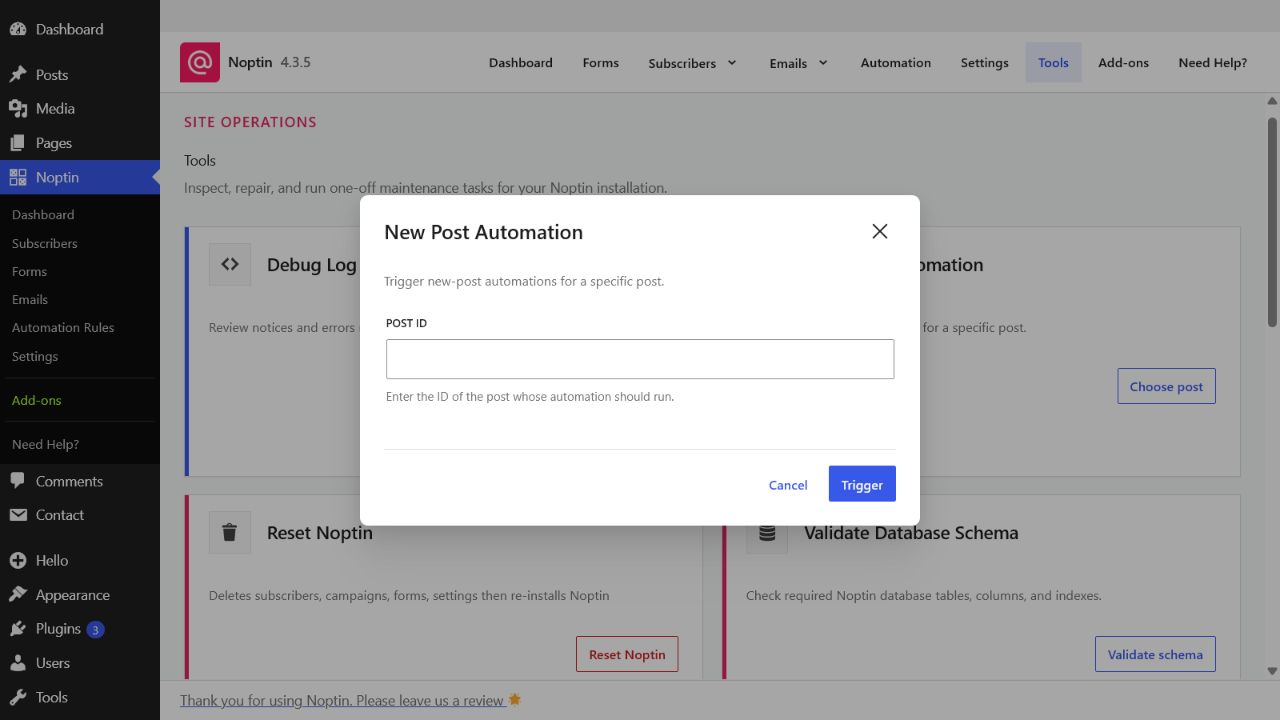
Task: Open the Automation tab in header
Action: (x=896, y=63)
